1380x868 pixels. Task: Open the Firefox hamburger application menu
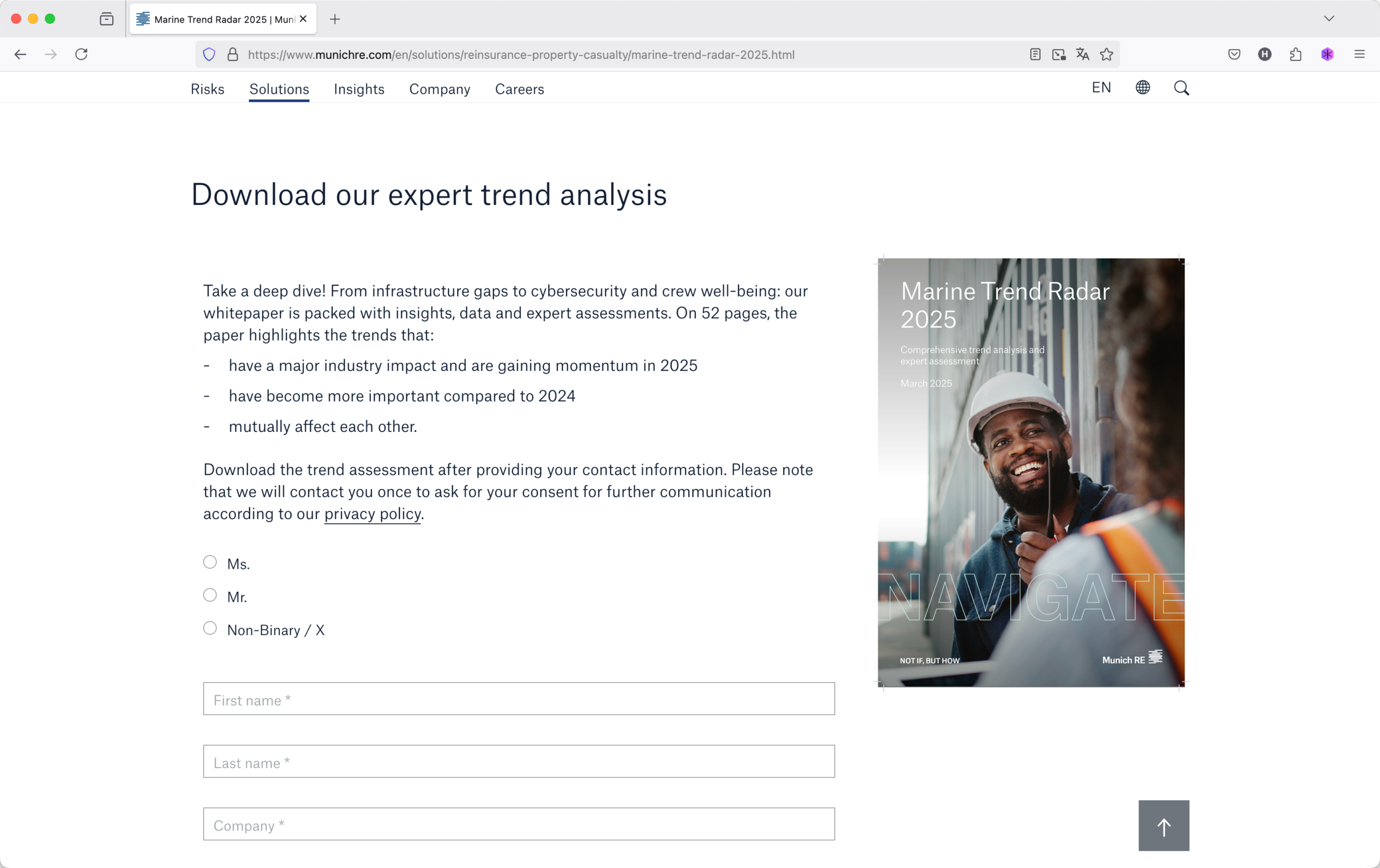(1360, 54)
